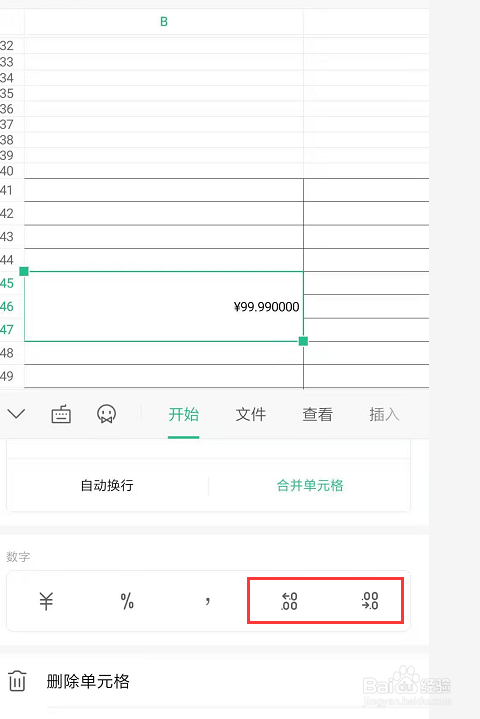
Task: Switch to the 开始 tab
Action: (x=183, y=415)
